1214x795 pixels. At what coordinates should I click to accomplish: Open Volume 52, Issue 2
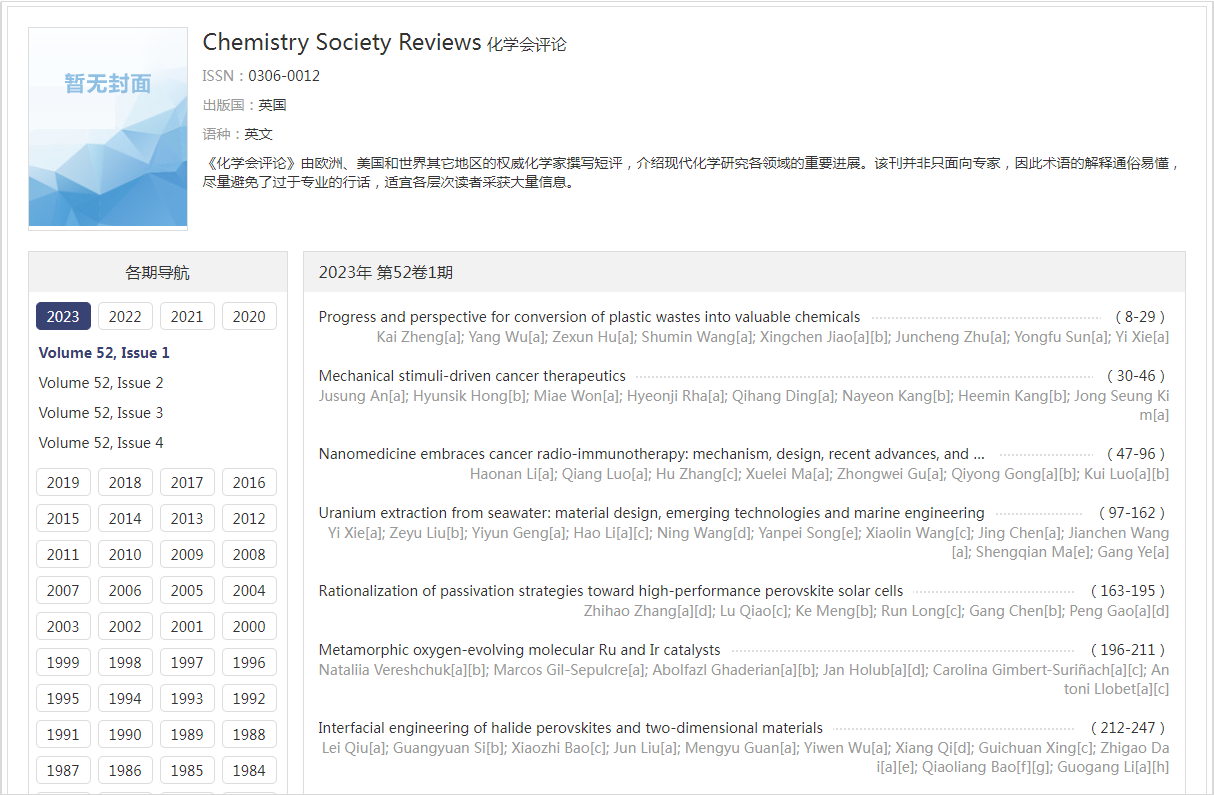point(101,383)
